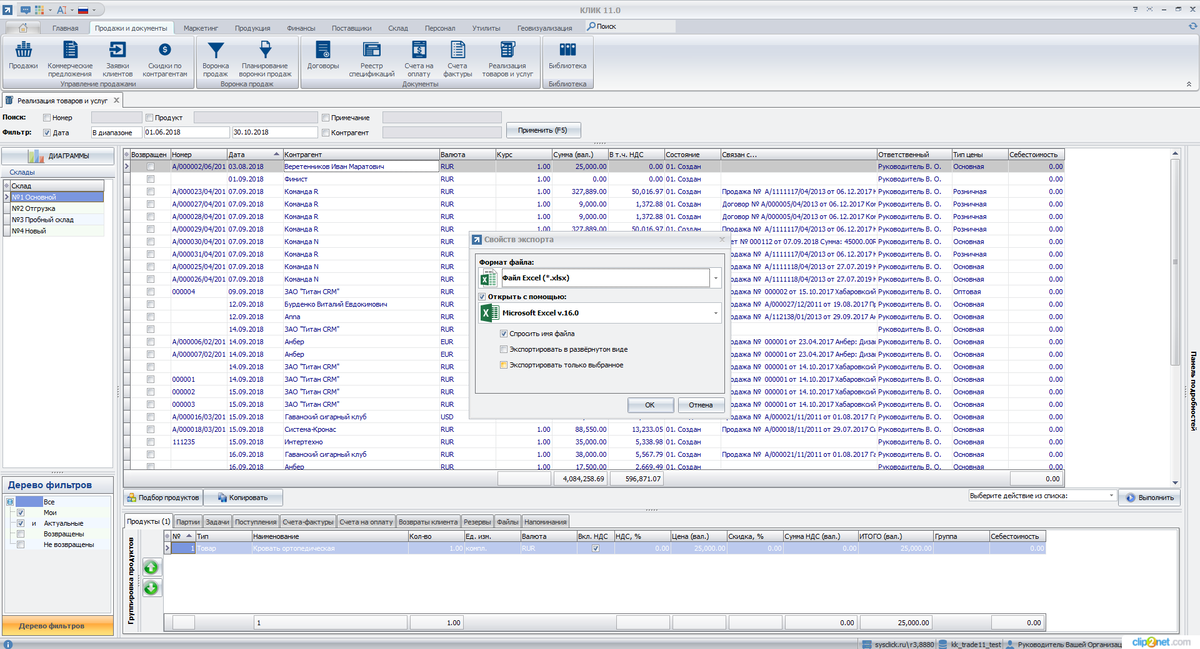Screen dimensions: 1200x649
Task: Open the В диапазоне date mode dropdown
Action: tap(115, 132)
